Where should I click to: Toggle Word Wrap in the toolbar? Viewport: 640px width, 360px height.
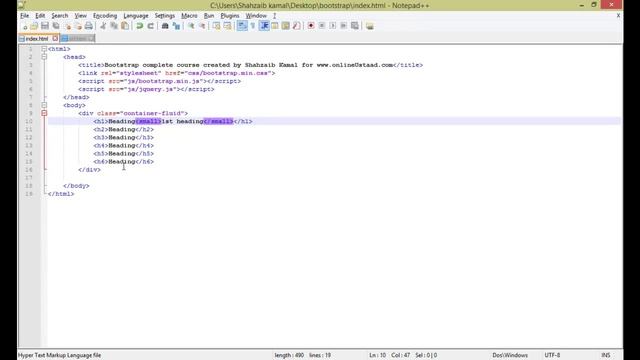coord(242,26)
